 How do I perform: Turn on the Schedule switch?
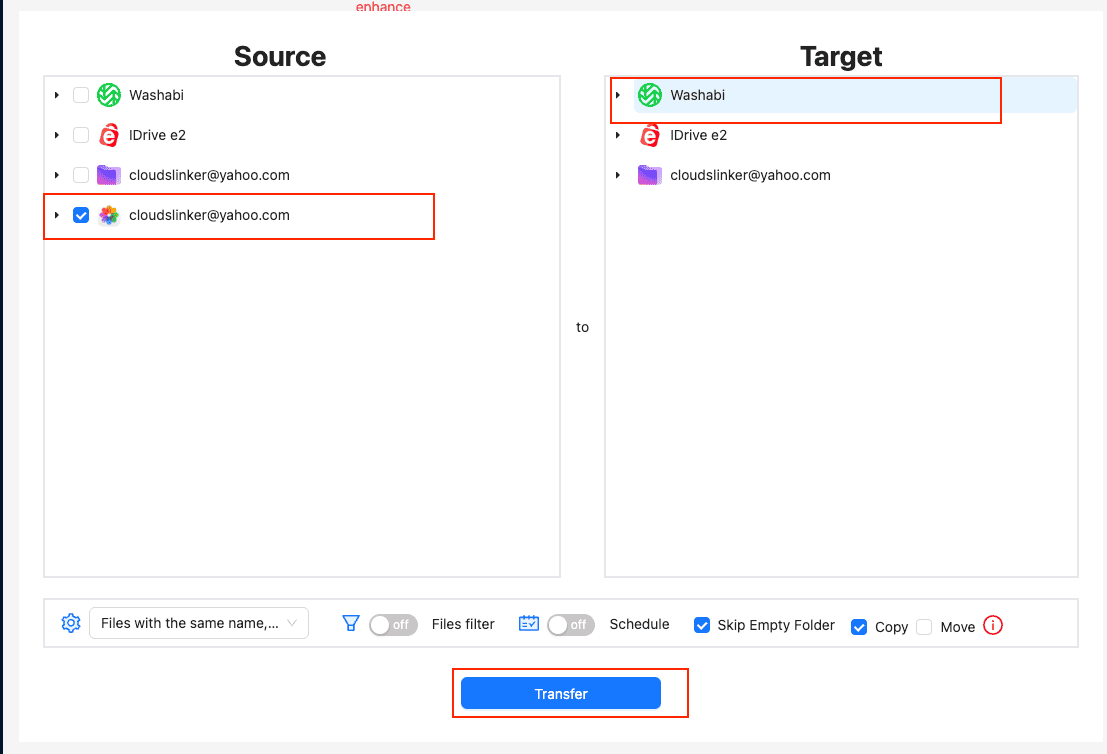[571, 625]
